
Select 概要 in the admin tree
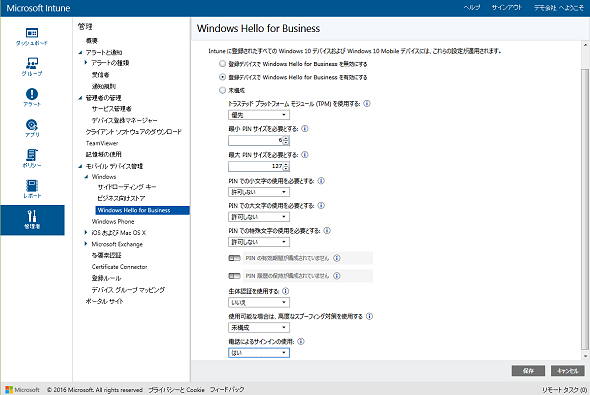click(x=92, y=41)
